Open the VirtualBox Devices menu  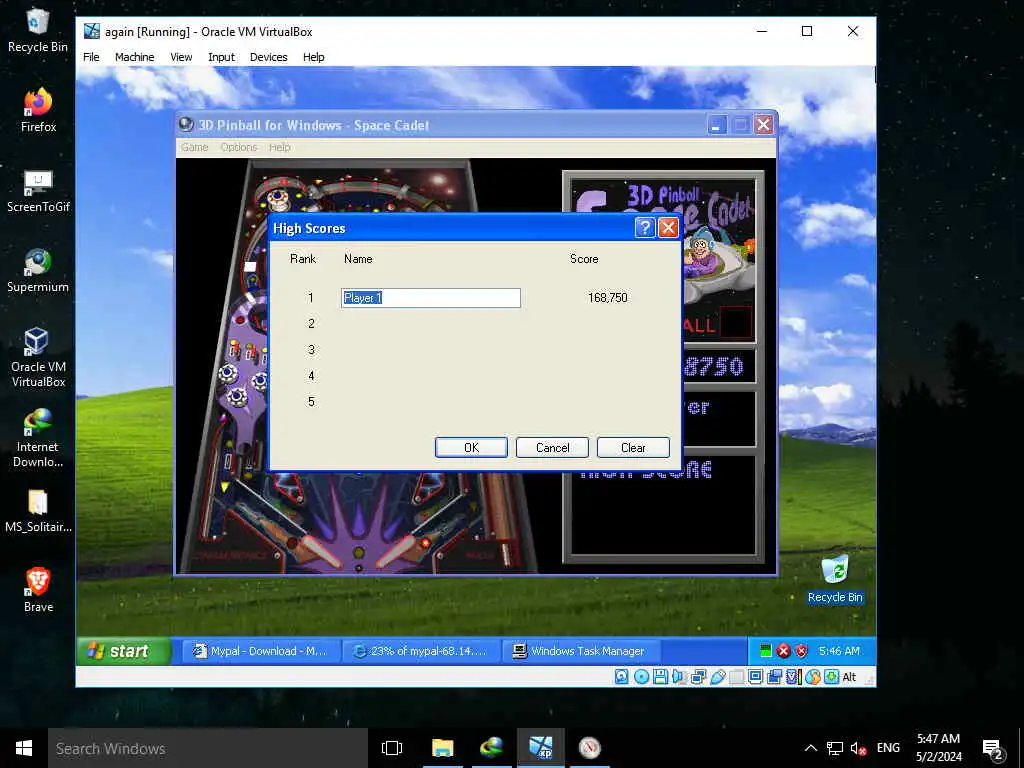click(x=268, y=57)
